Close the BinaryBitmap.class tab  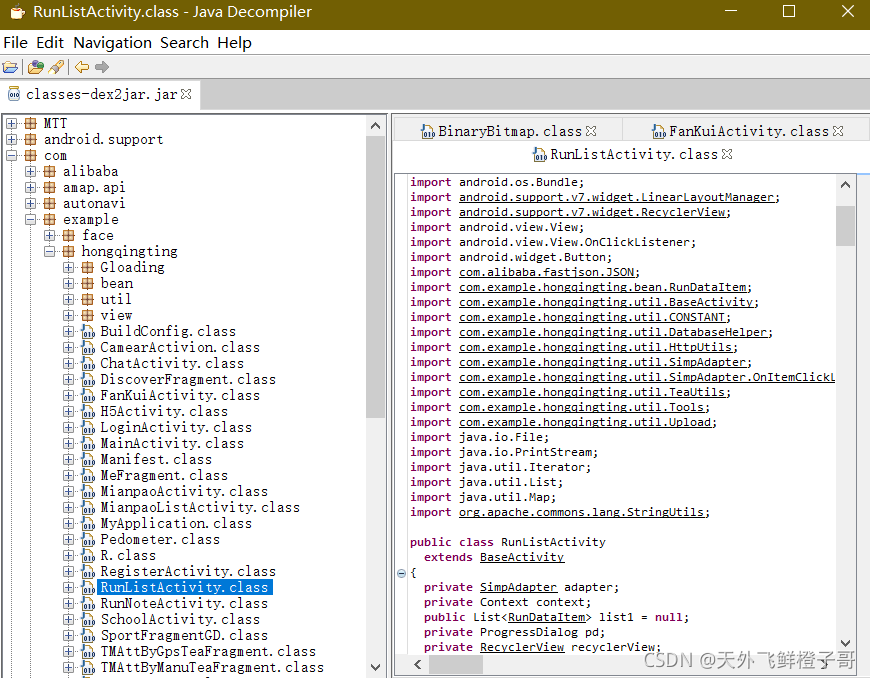pos(591,131)
